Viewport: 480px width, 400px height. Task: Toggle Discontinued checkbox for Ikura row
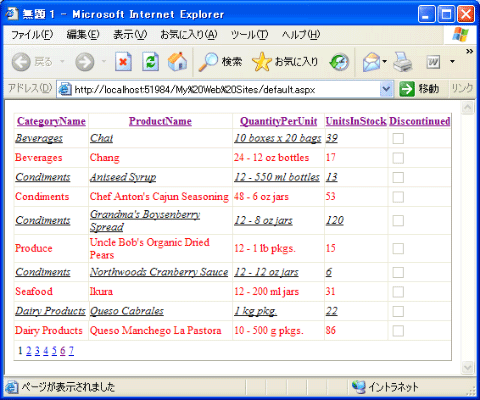pyautogui.click(x=398, y=292)
